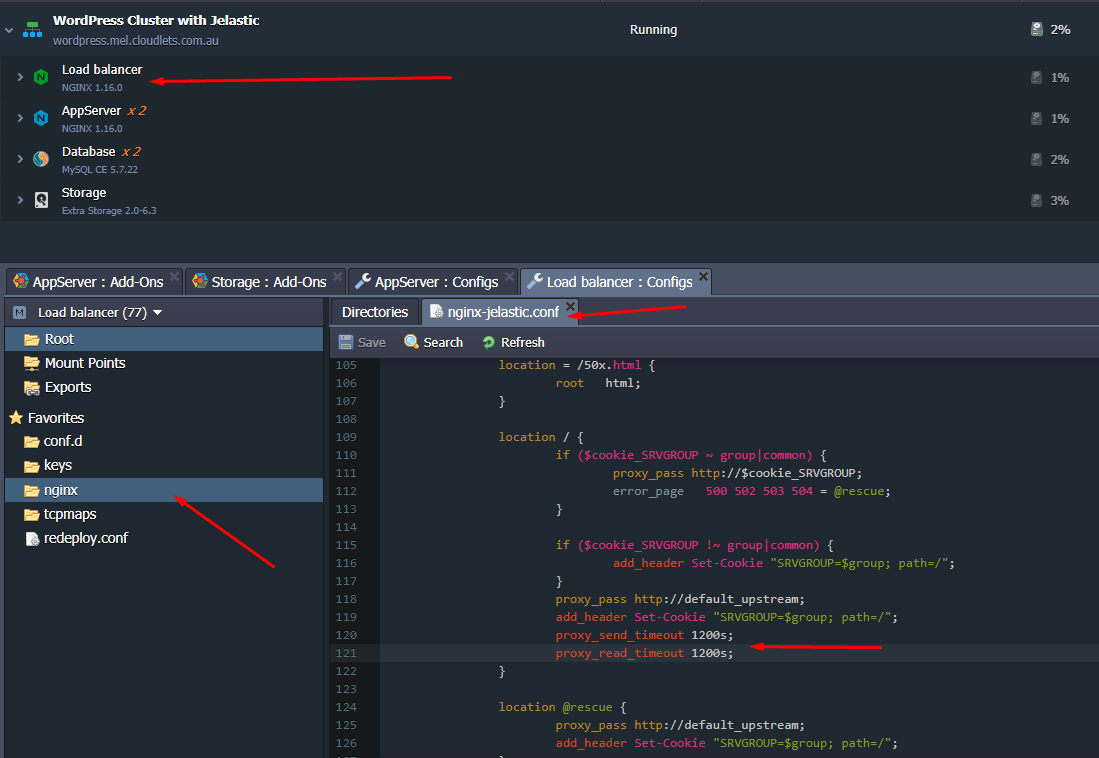Open wordpress.mel.cloudlets.com.au environment link
This screenshot has width=1099, height=758.
[136, 41]
